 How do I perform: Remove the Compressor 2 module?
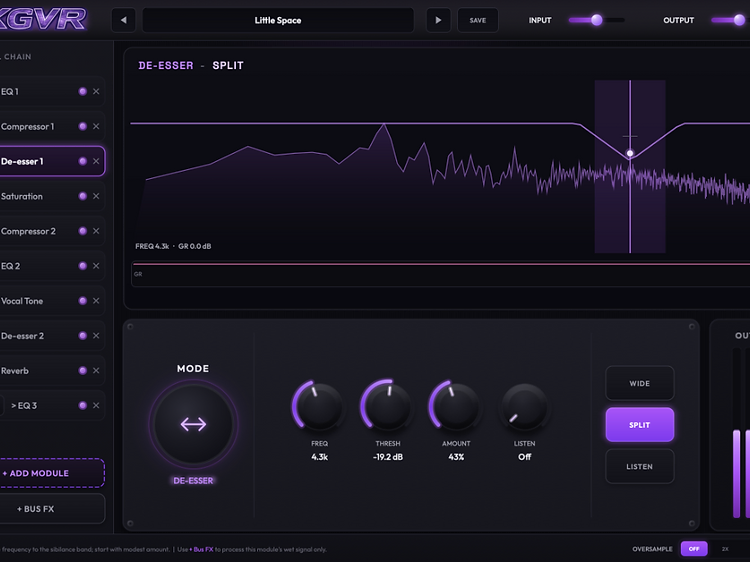(x=96, y=231)
